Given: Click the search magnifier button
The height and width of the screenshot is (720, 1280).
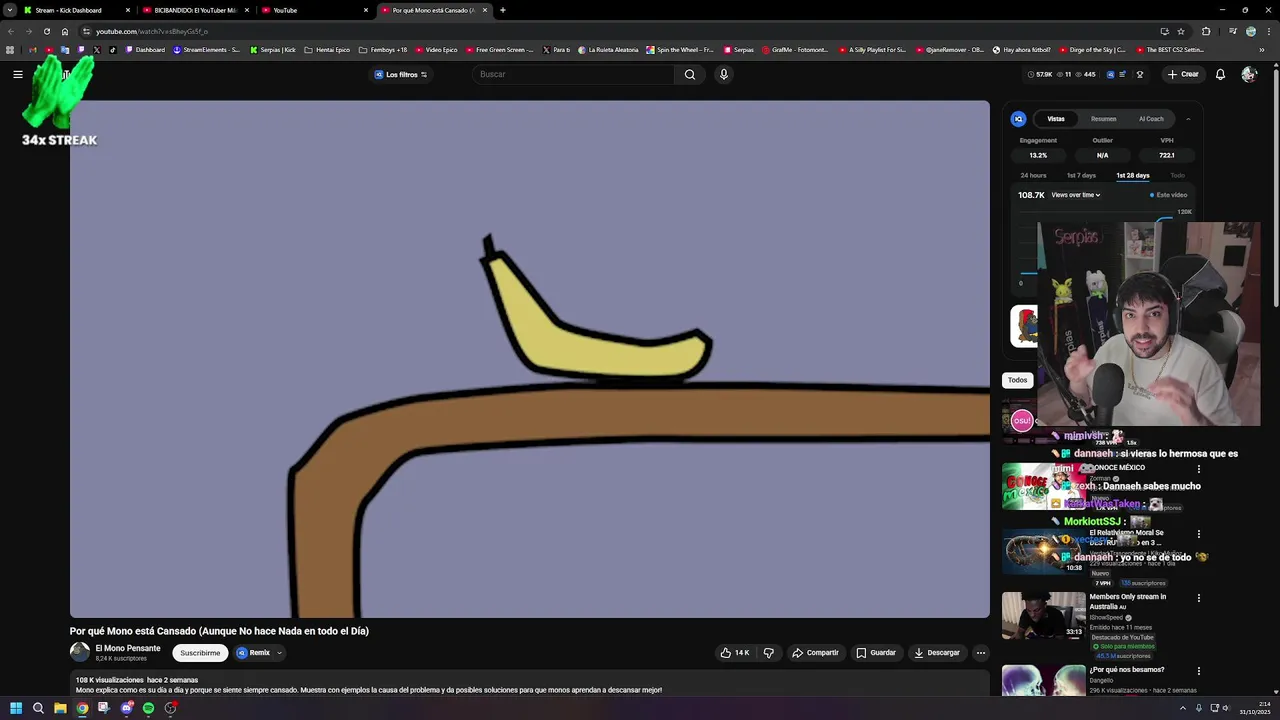Looking at the screenshot, I should (690, 74).
